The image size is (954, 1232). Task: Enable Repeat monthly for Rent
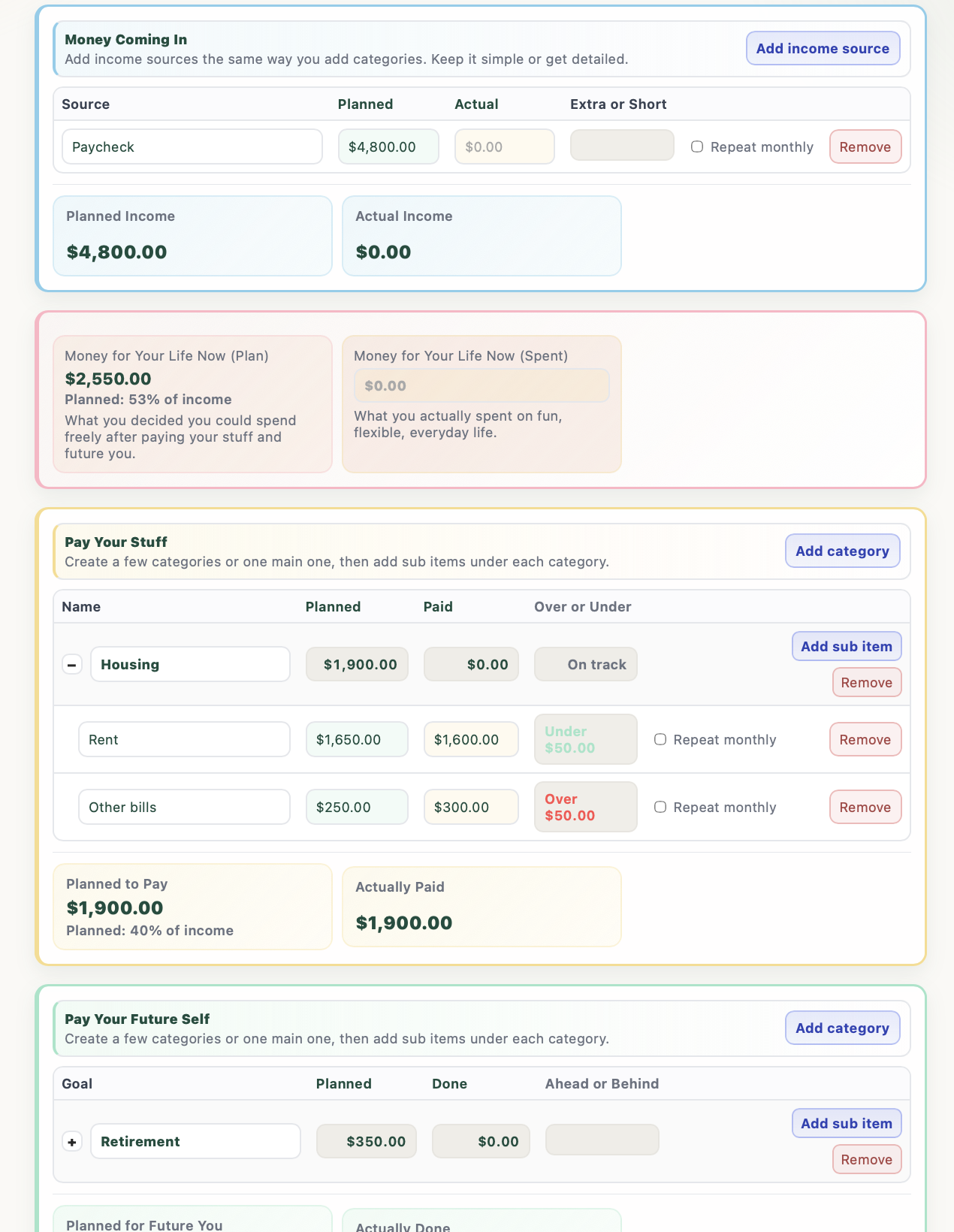coord(660,739)
